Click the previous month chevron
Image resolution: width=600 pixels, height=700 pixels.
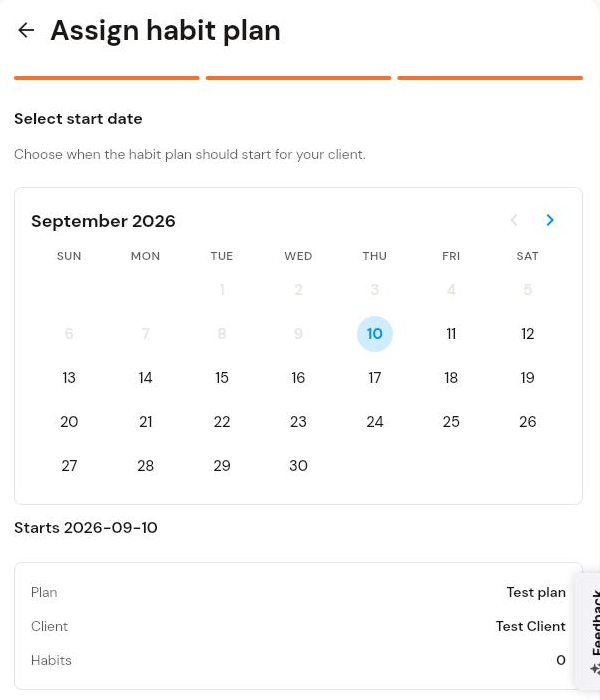pos(514,220)
